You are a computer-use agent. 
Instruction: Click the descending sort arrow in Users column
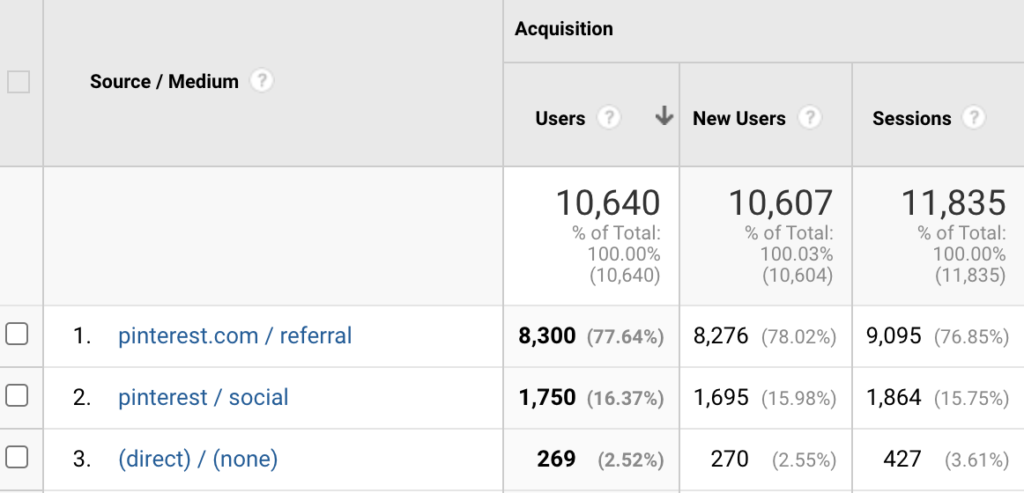point(663,117)
